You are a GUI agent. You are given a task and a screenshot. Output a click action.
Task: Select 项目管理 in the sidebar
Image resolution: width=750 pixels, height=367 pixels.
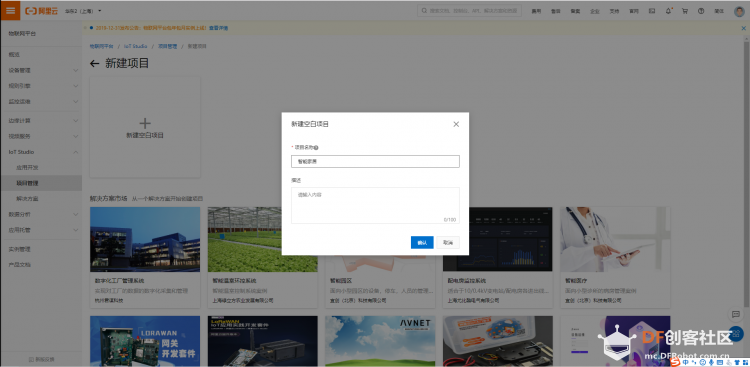(x=41, y=183)
